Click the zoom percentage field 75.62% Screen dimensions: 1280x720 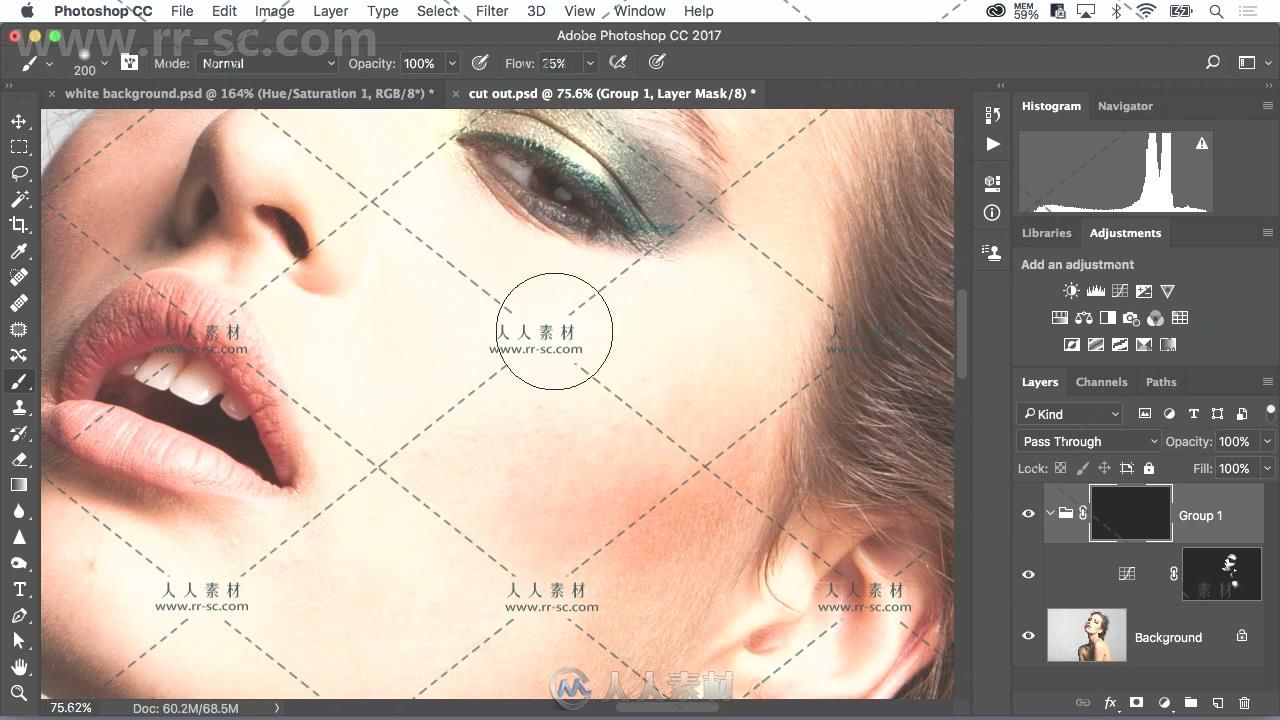coord(71,708)
